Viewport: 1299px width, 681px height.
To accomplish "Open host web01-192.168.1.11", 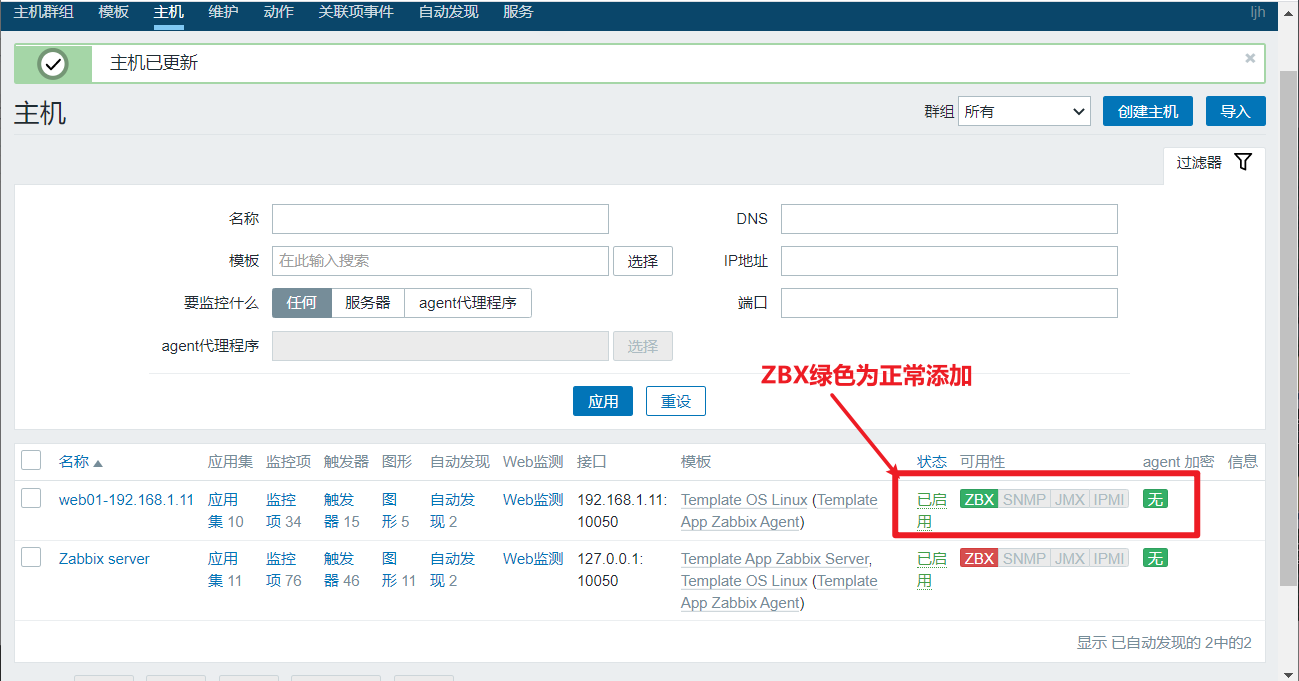I will pos(127,499).
